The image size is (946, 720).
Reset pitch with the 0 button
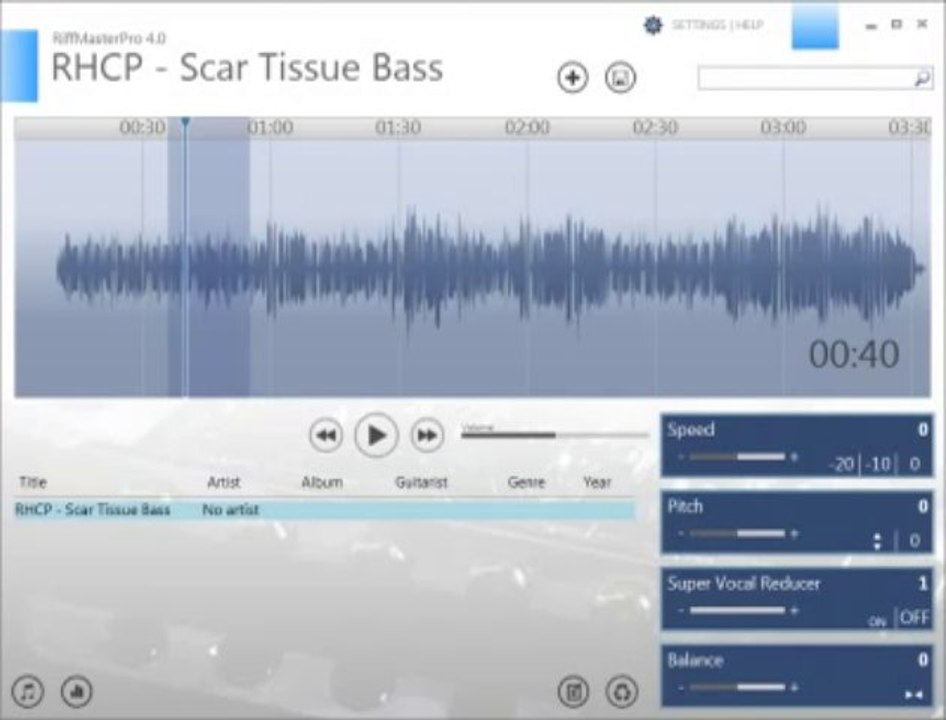pyautogui.click(x=915, y=540)
